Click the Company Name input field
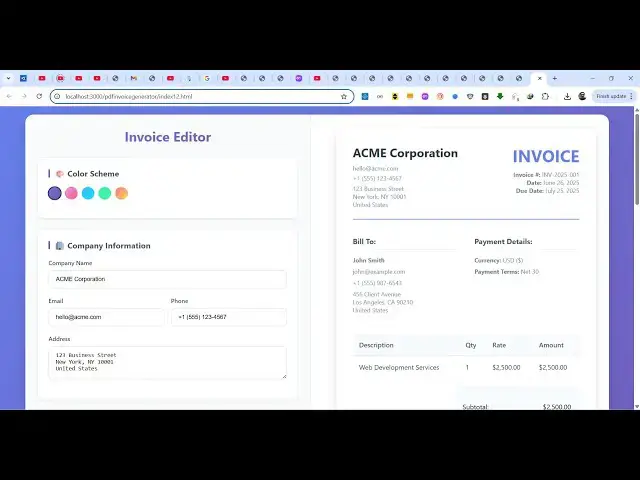The width and height of the screenshot is (640, 480). tap(167, 279)
